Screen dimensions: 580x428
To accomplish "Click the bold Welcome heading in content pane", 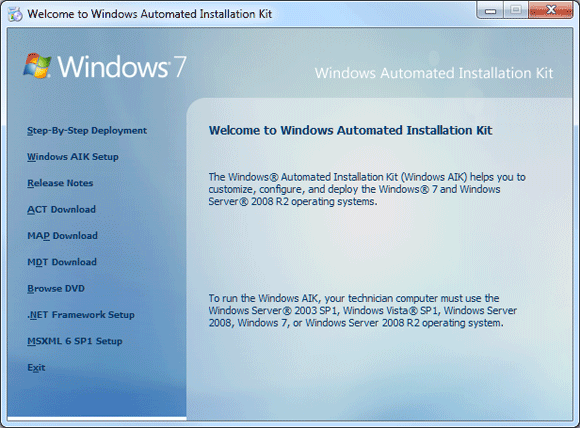I will point(350,131).
